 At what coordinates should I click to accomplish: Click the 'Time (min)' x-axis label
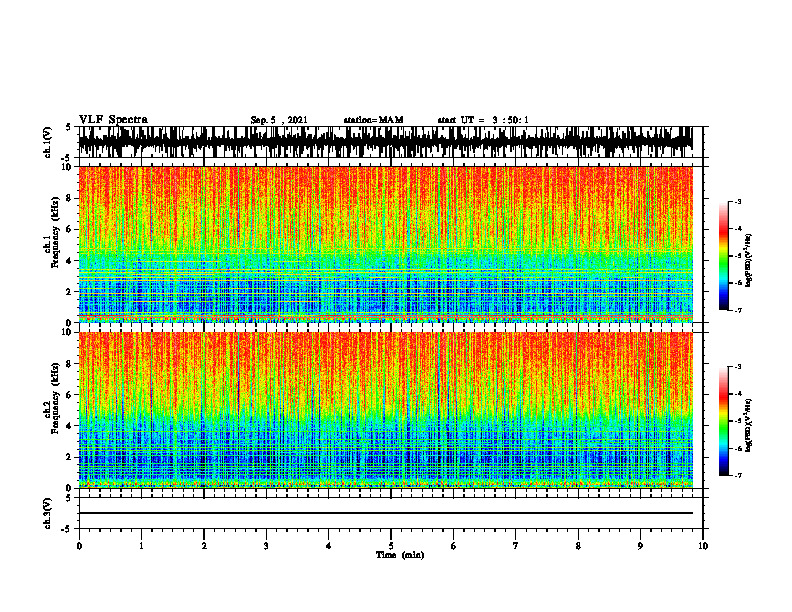400,555
